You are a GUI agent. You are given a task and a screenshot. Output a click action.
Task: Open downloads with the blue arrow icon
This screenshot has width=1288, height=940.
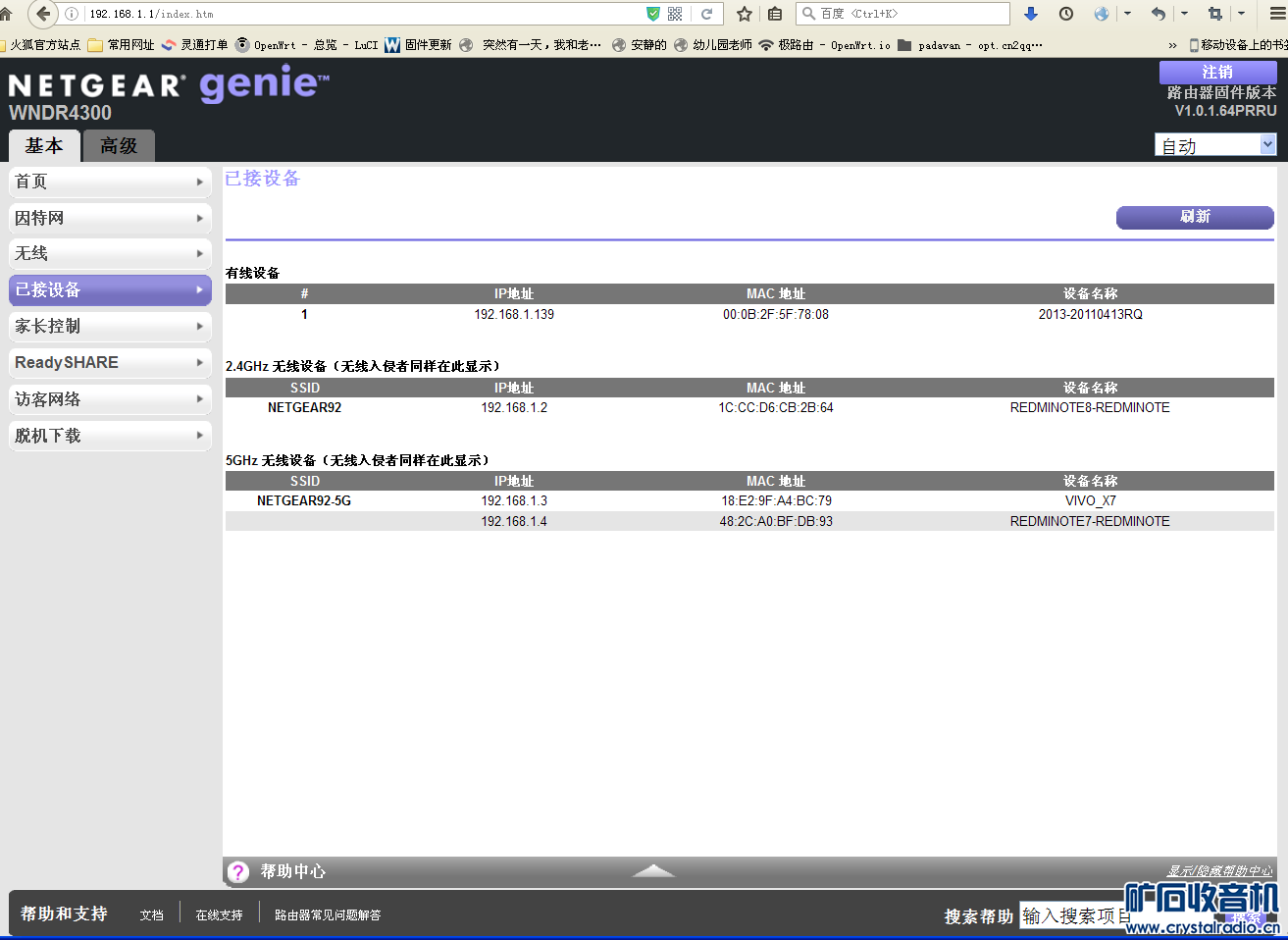coord(1030,14)
